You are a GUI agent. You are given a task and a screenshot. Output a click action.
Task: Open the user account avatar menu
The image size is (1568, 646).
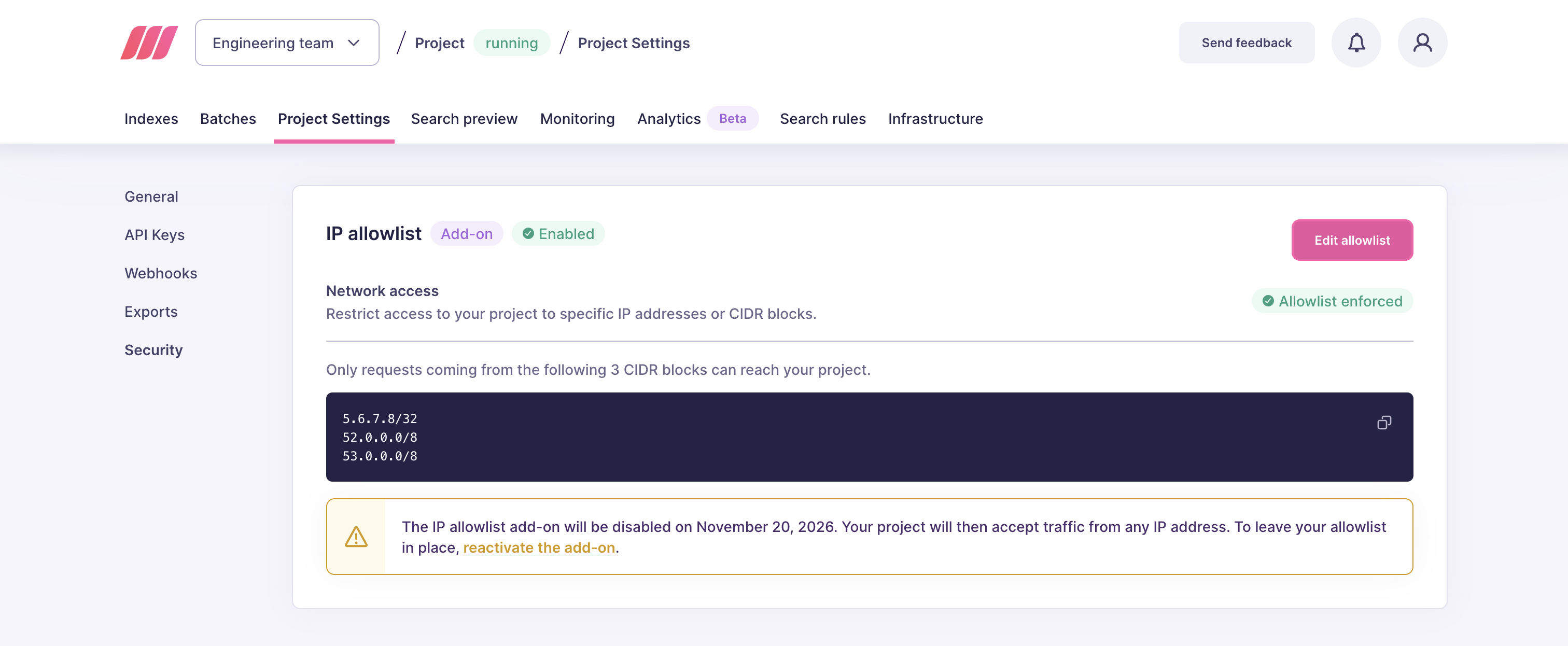(1422, 43)
